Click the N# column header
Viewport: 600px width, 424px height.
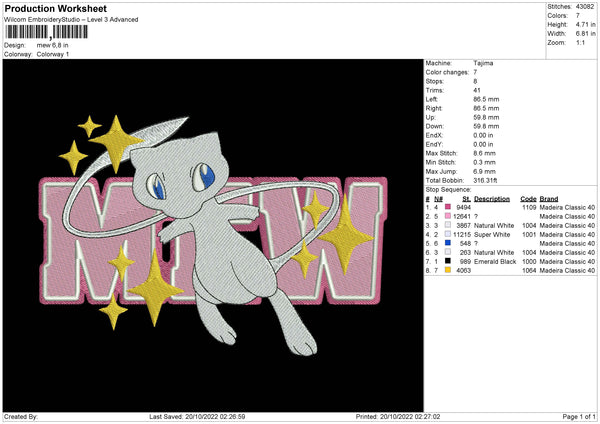click(x=438, y=199)
